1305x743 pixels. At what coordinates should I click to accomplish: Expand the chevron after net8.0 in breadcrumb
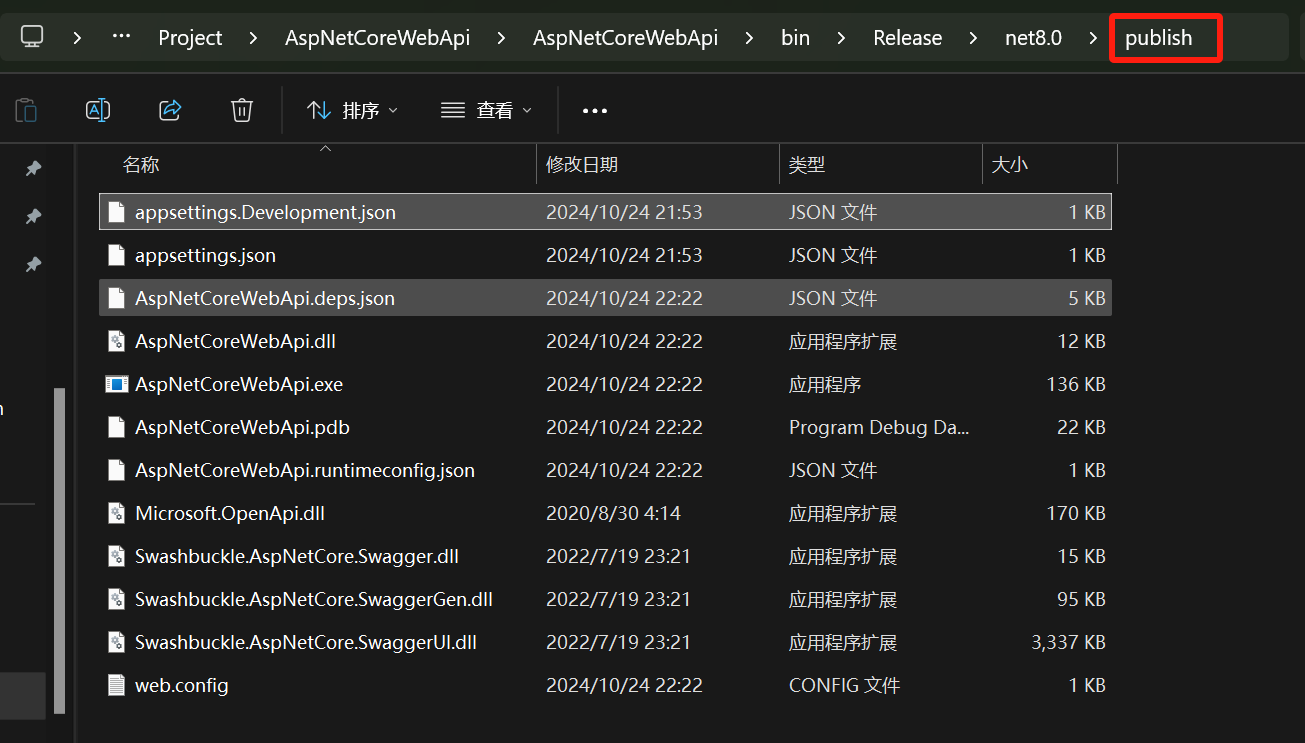click(1093, 38)
